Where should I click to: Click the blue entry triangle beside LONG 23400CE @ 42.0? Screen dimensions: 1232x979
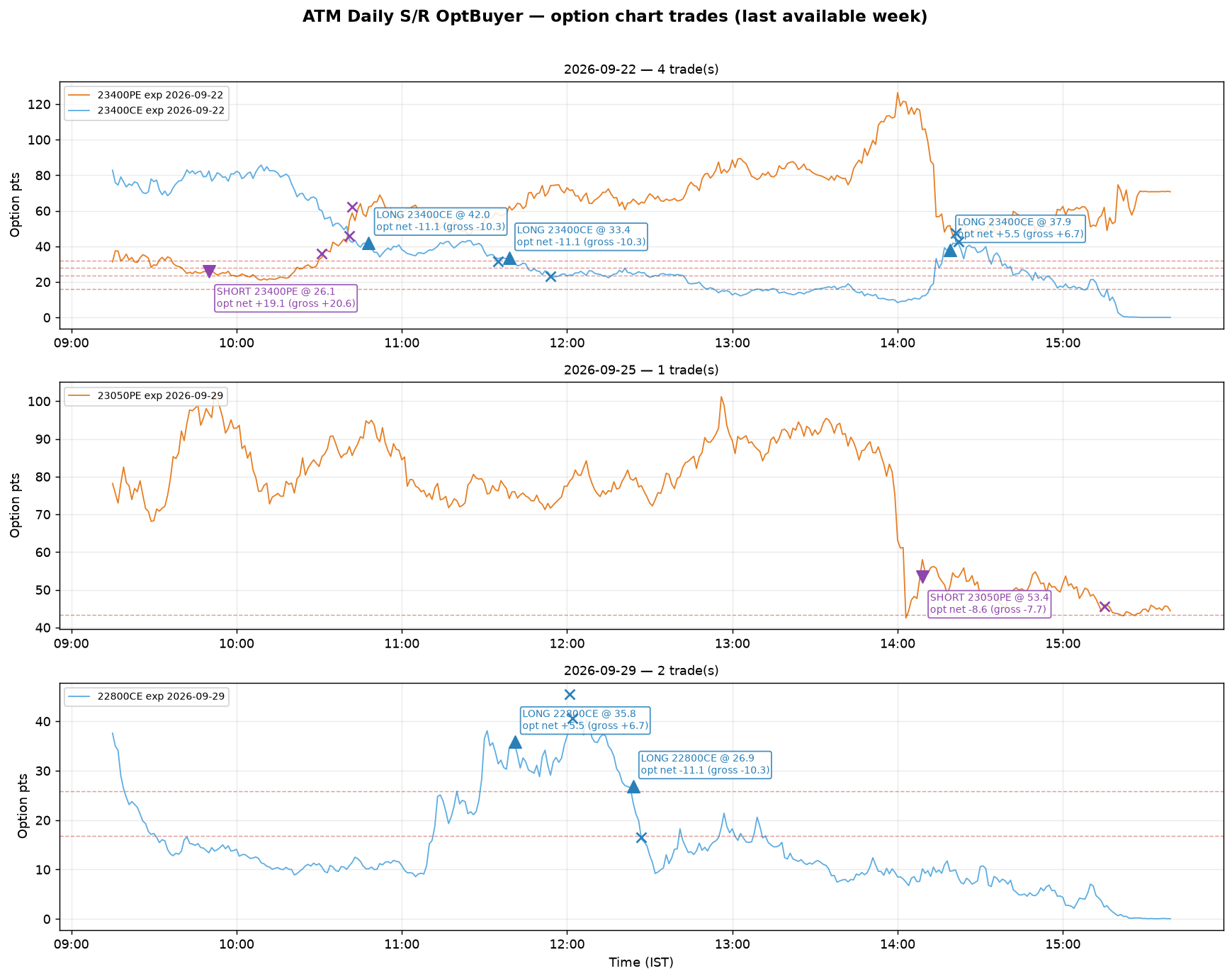(x=368, y=243)
